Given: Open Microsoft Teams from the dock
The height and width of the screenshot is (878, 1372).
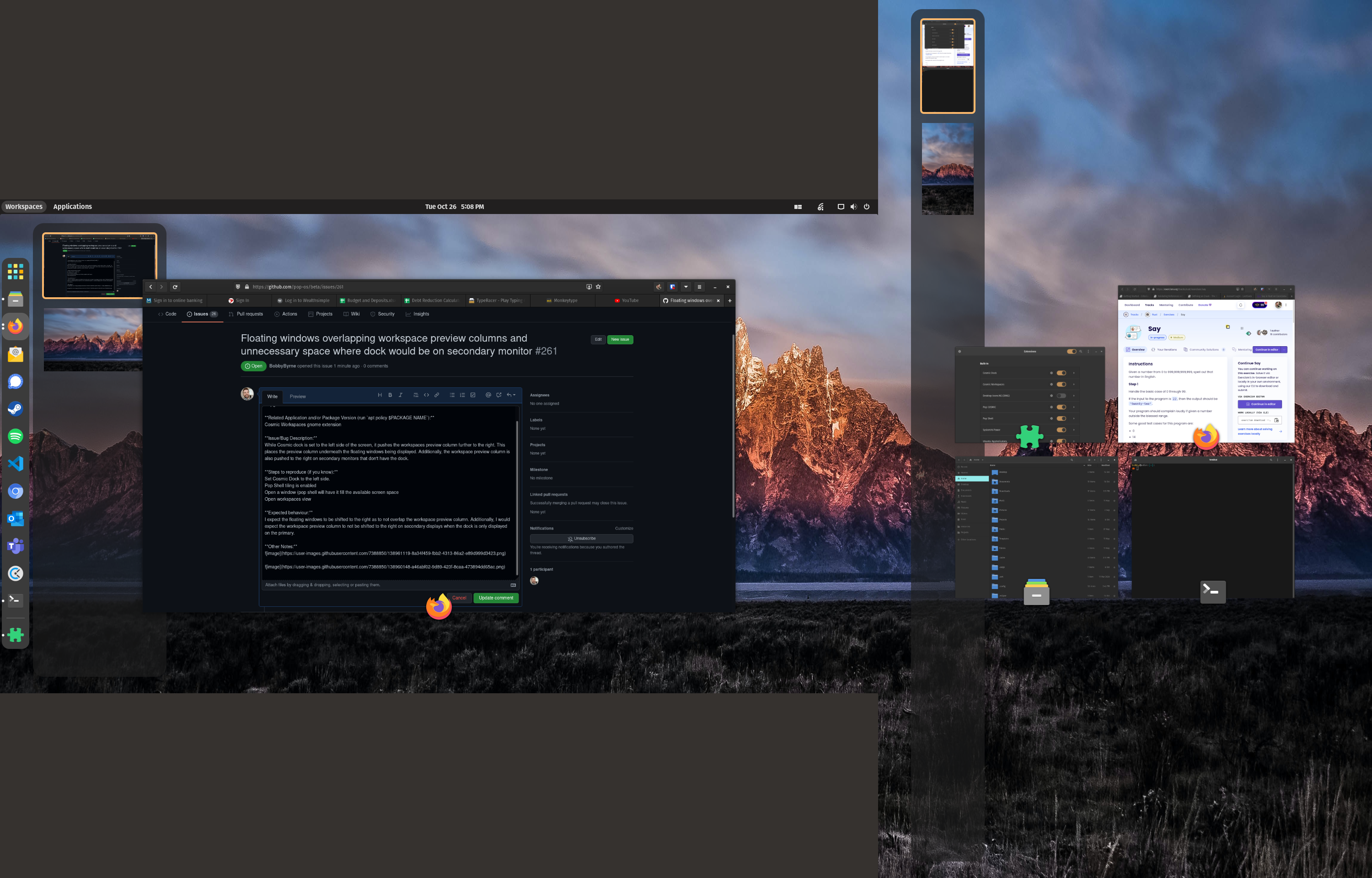Looking at the screenshot, I should [x=16, y=546].
